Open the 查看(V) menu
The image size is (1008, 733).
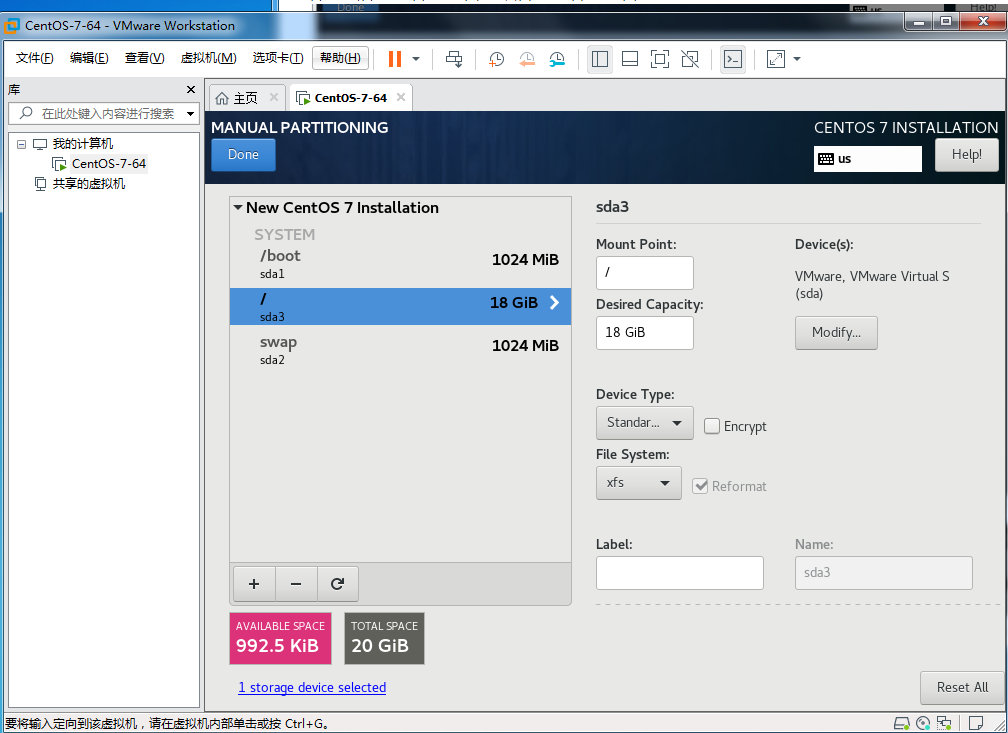pyautogui.click(x=144, y=59)
